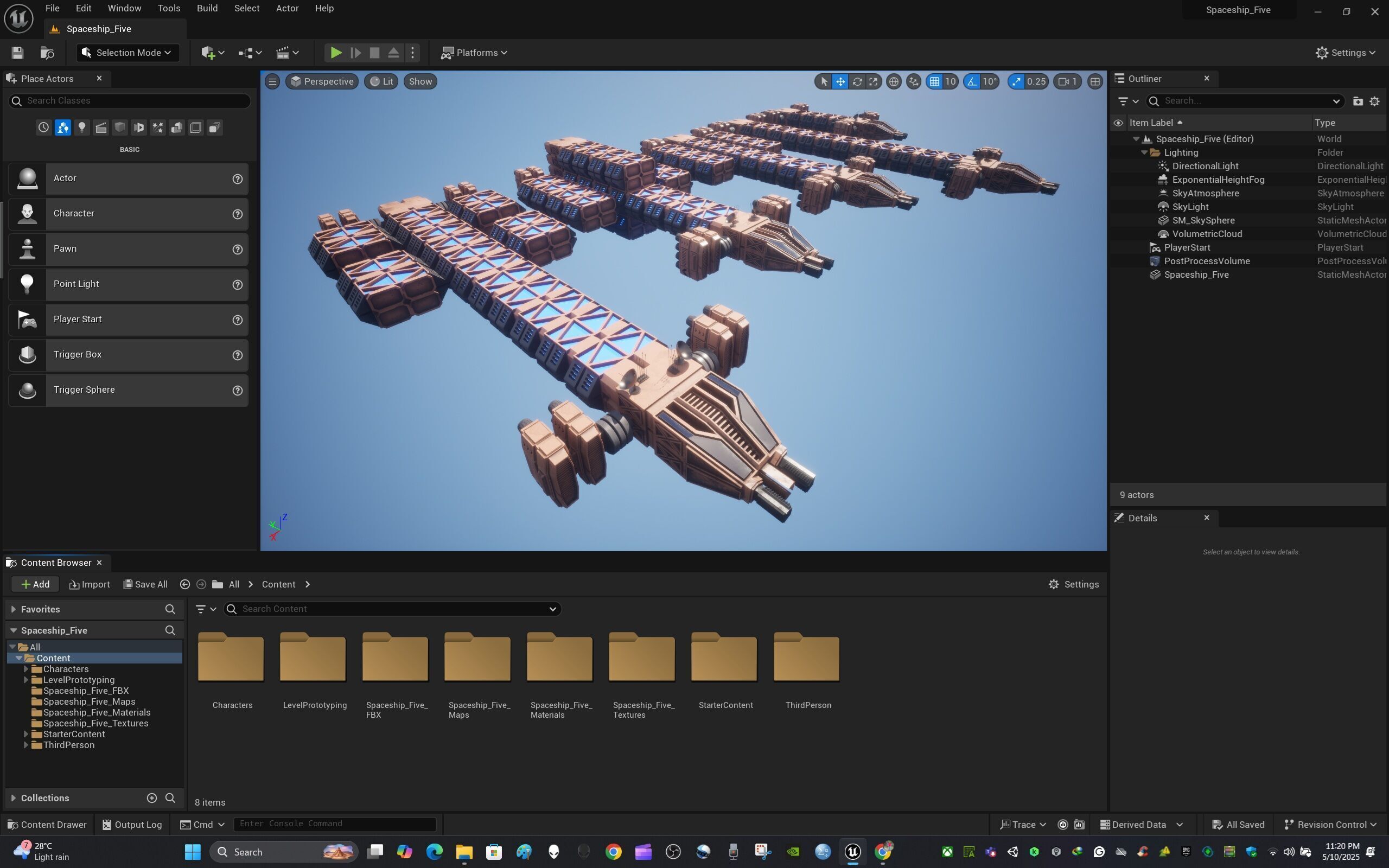Open the camera speed setting

point(1068,81)
